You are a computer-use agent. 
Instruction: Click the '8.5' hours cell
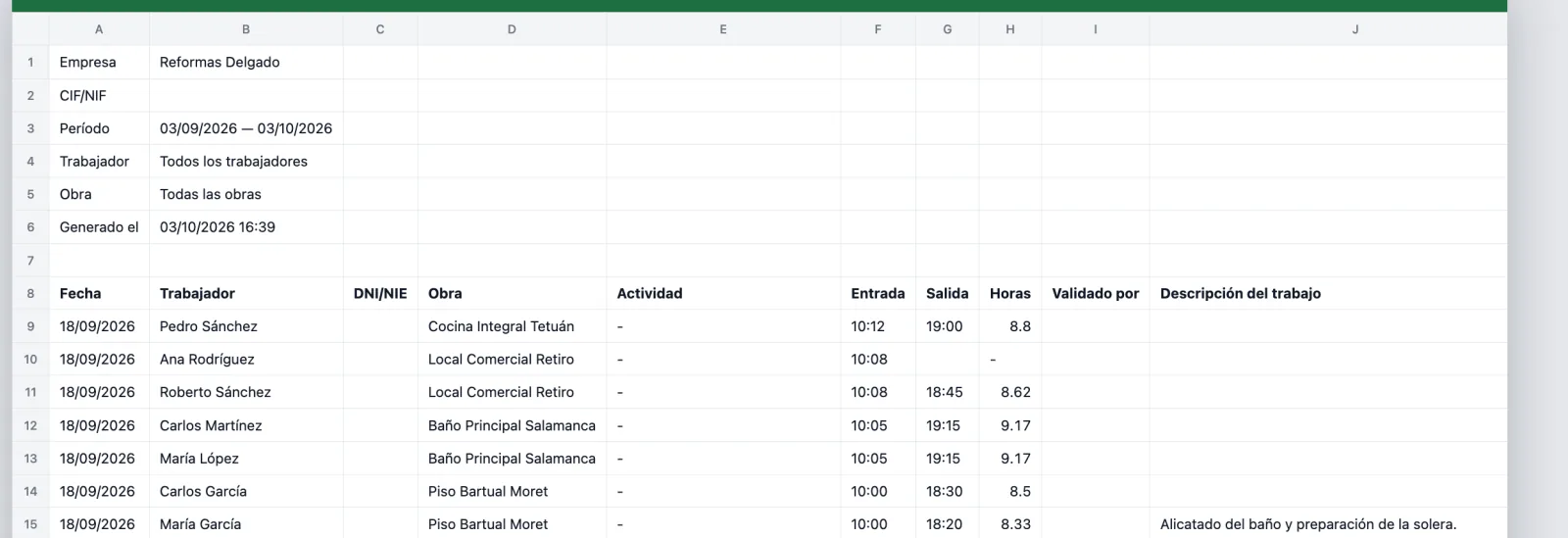point(1010,491)
